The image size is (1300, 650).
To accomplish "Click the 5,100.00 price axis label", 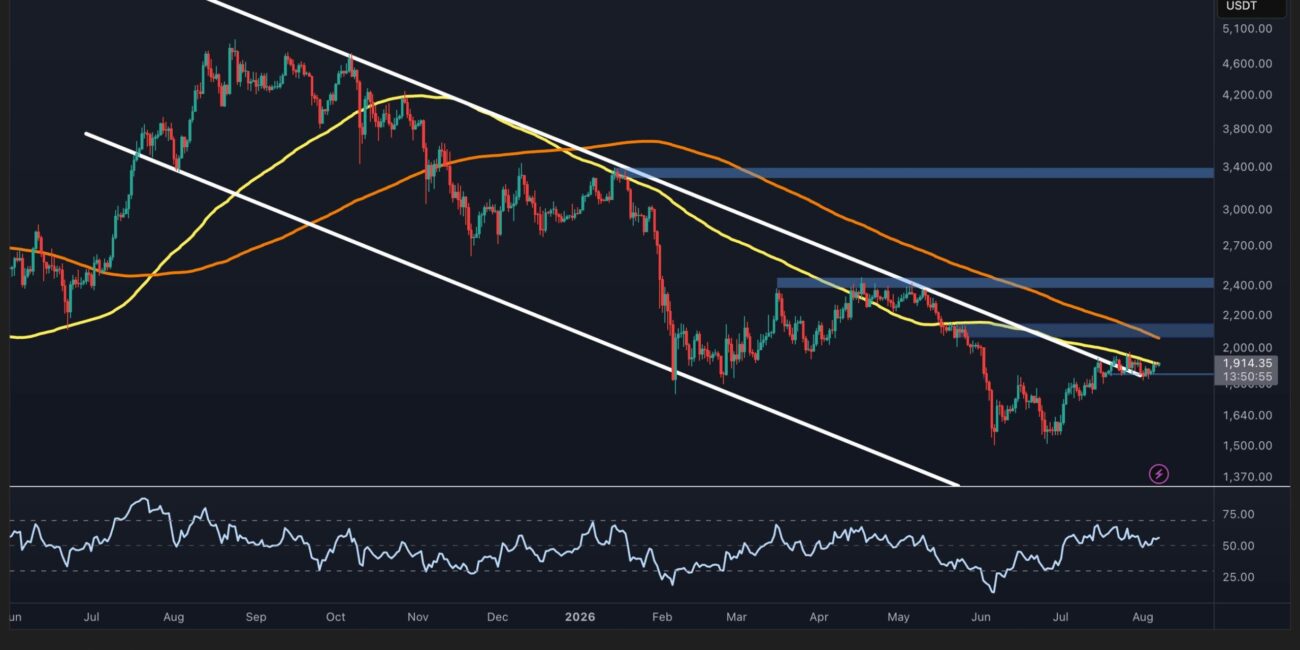I will [1247, 29].
